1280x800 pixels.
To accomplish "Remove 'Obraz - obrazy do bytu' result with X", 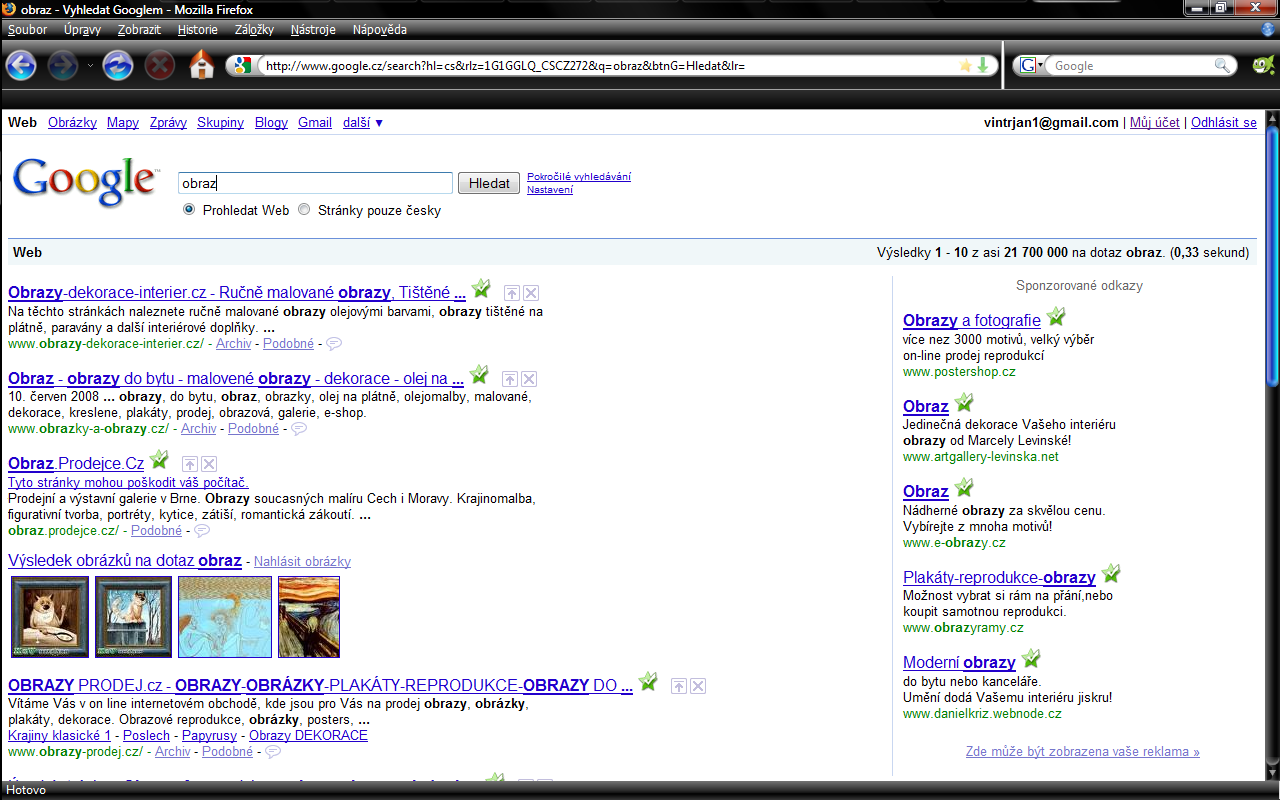I will click(529, 379).
